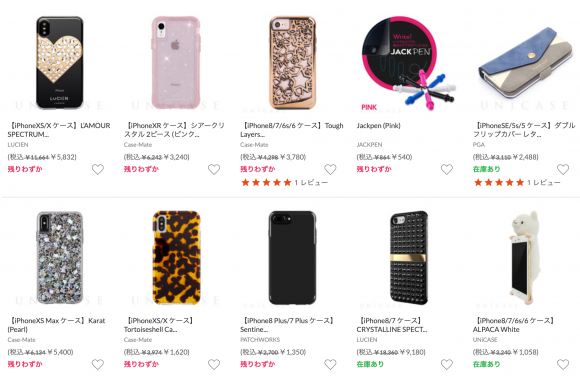Open Karat (Pearl) product title link
This screenshot has height=382, width=580.
56,325
